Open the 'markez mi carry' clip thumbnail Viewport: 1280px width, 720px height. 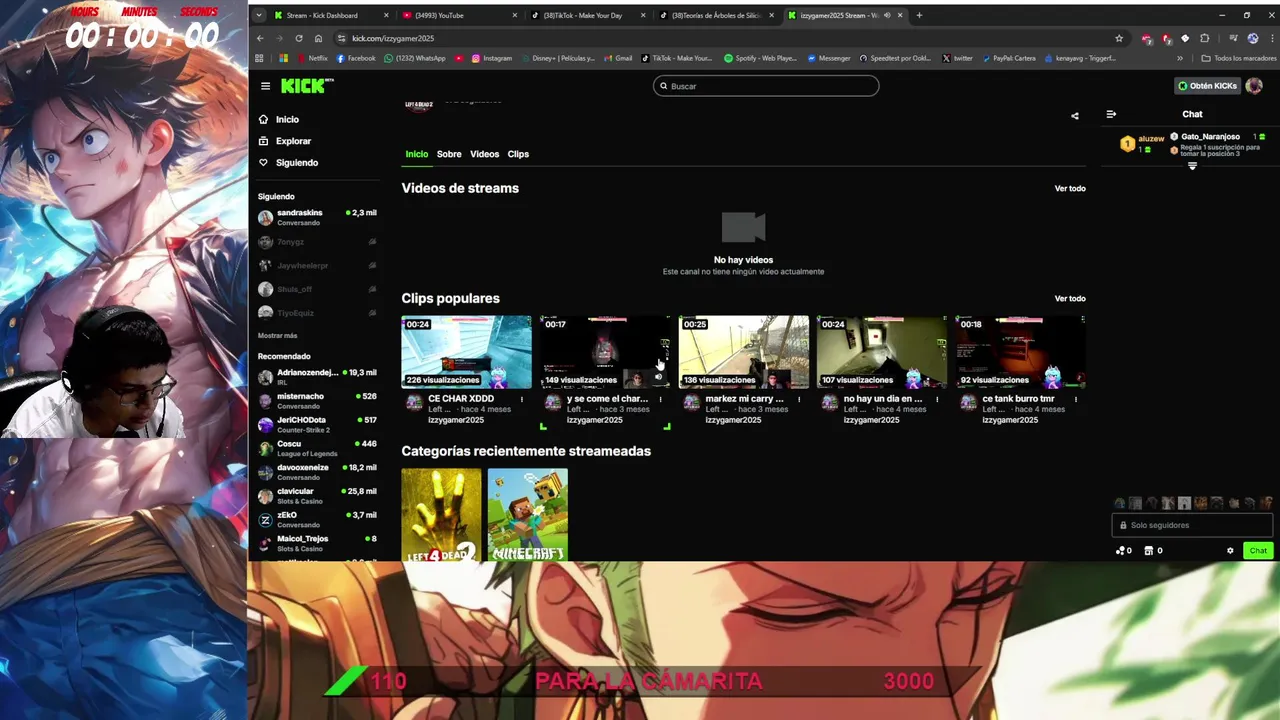(x=744, y=352)
